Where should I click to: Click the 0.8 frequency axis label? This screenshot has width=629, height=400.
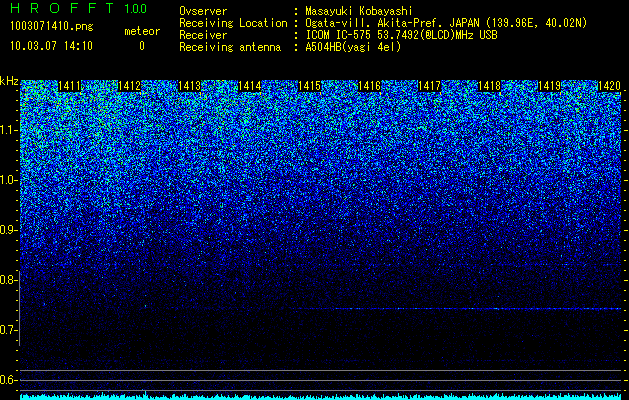coord(7,280)
